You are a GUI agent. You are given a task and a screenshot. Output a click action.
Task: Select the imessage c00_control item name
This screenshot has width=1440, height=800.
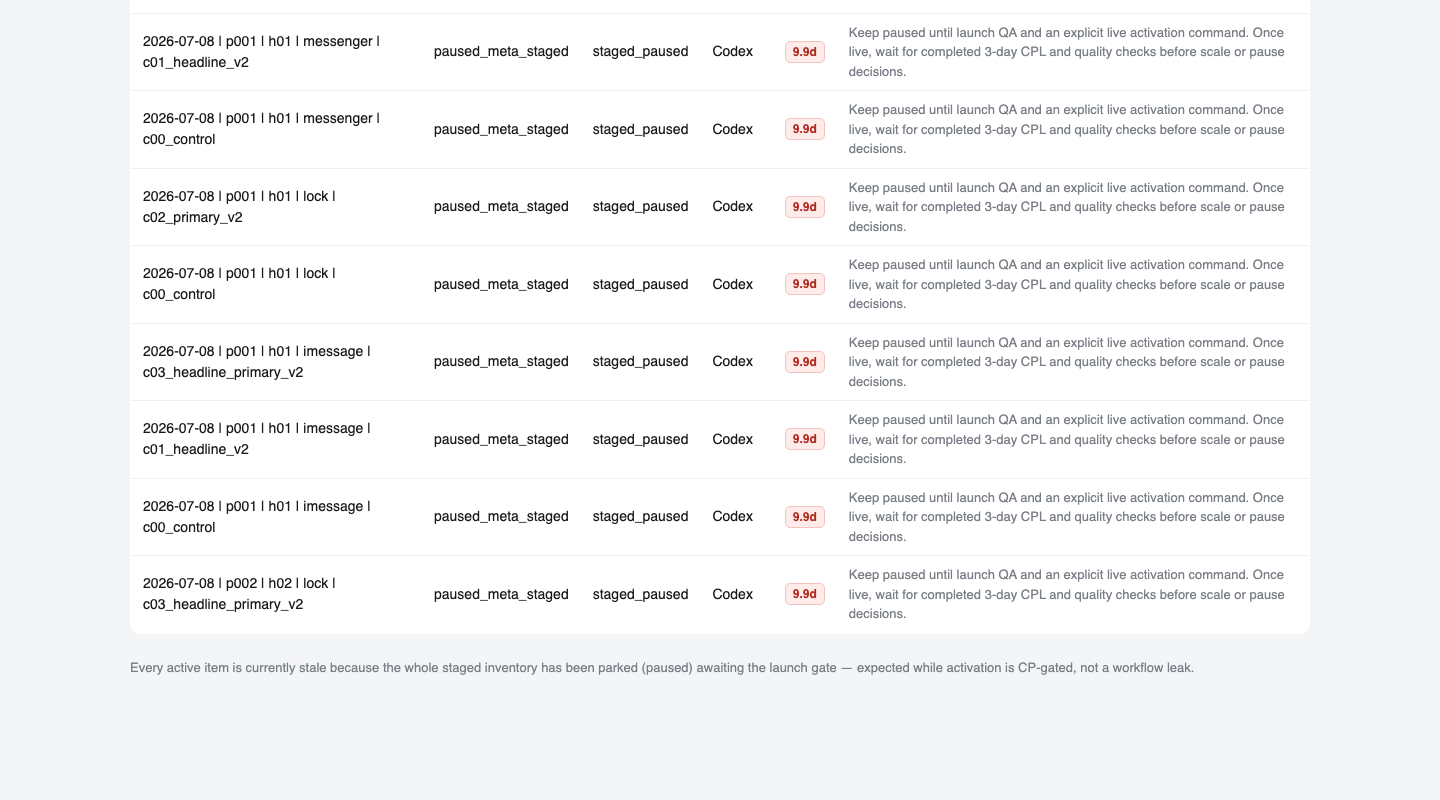(x=257, y=517)
